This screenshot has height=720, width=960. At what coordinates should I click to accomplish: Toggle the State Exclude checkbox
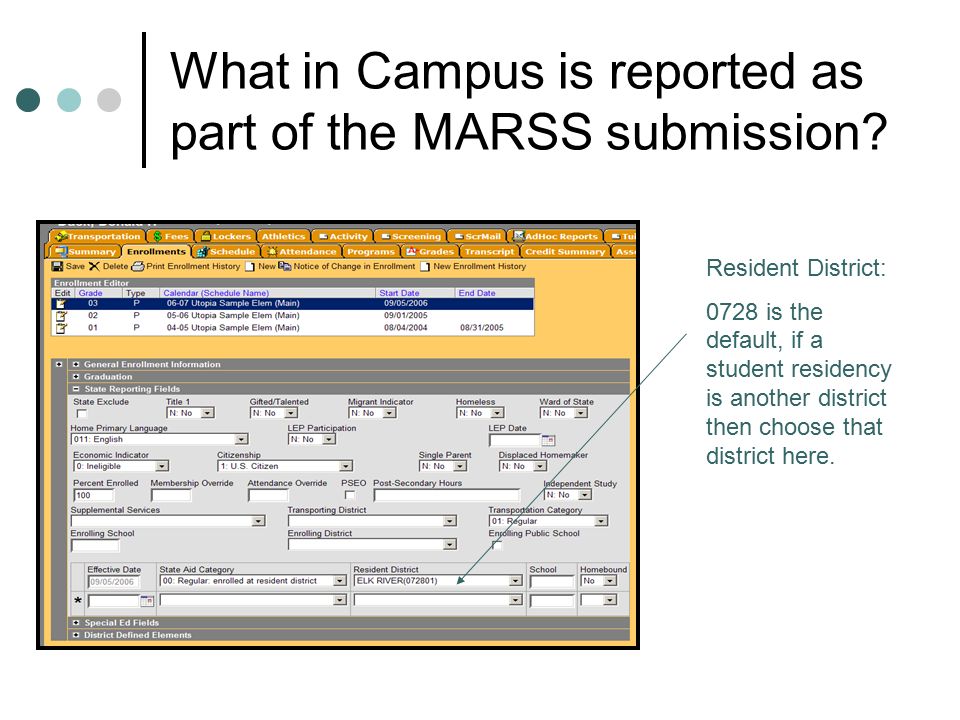tap(81, 414)
